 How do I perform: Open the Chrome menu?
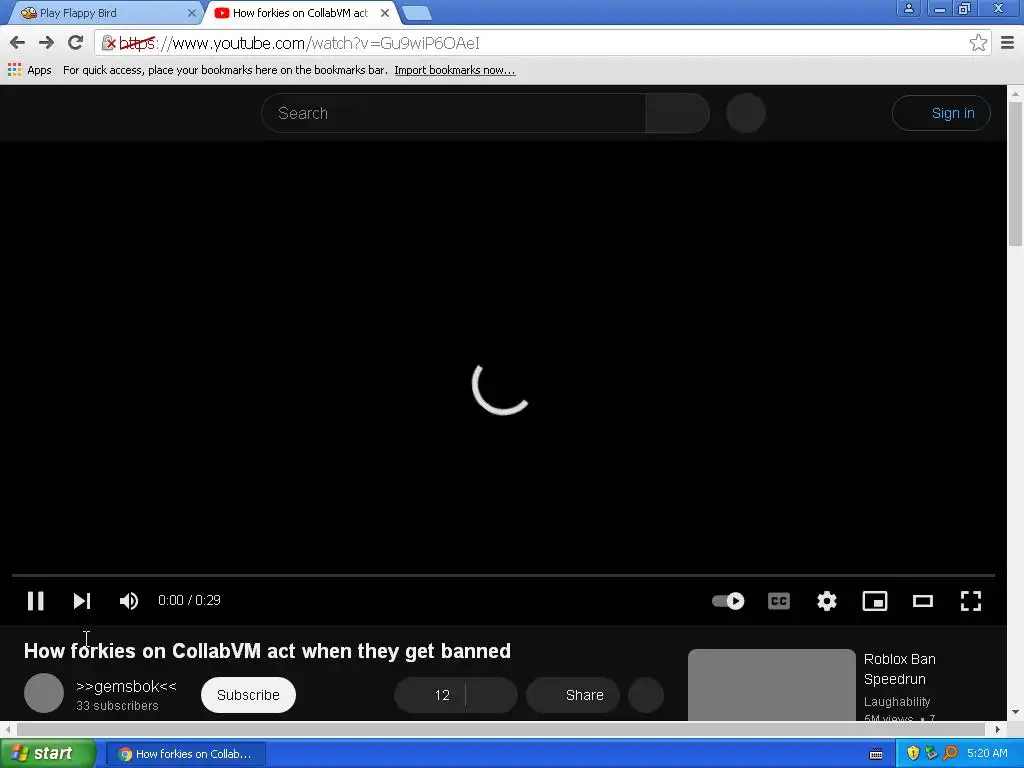click(x=1008, y=43)
